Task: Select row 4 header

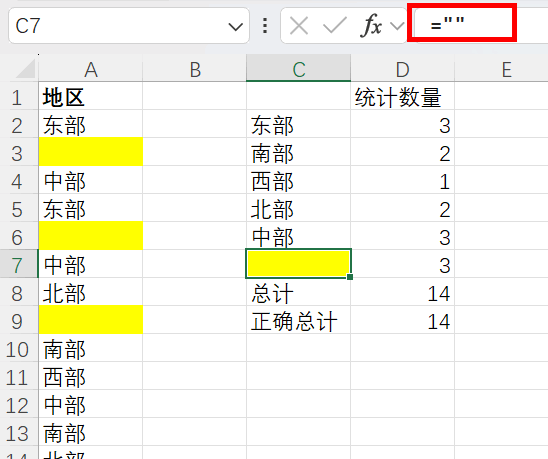Action: pos(19,180)
